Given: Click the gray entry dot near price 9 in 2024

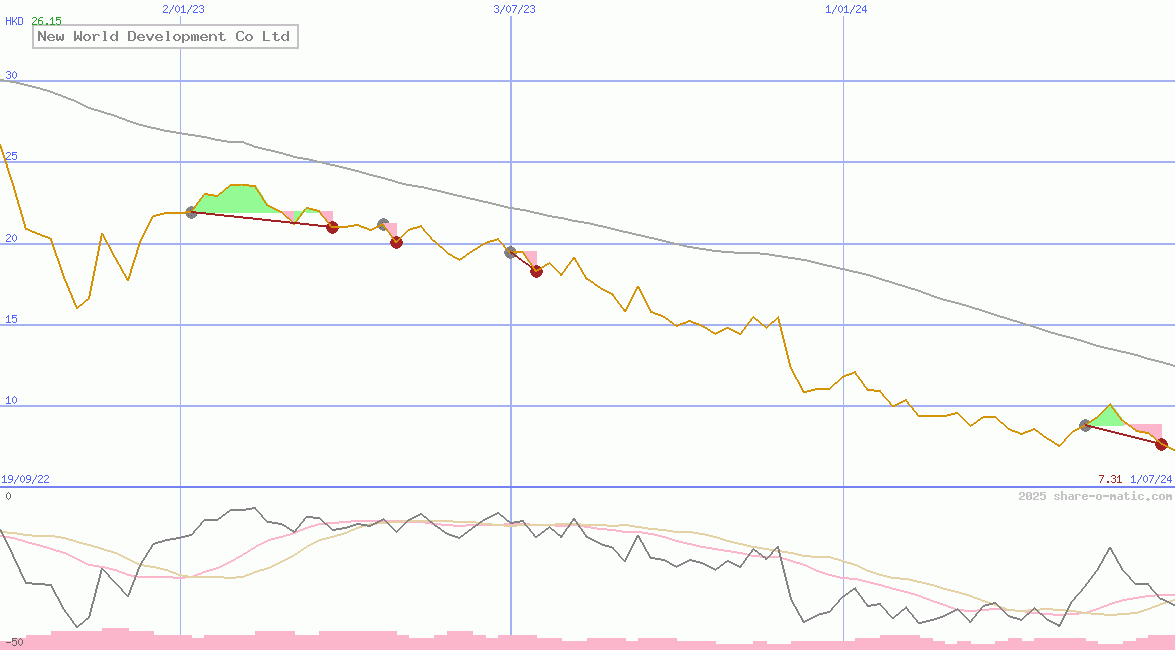Looking at the screenshot, I should (1085, 425).
